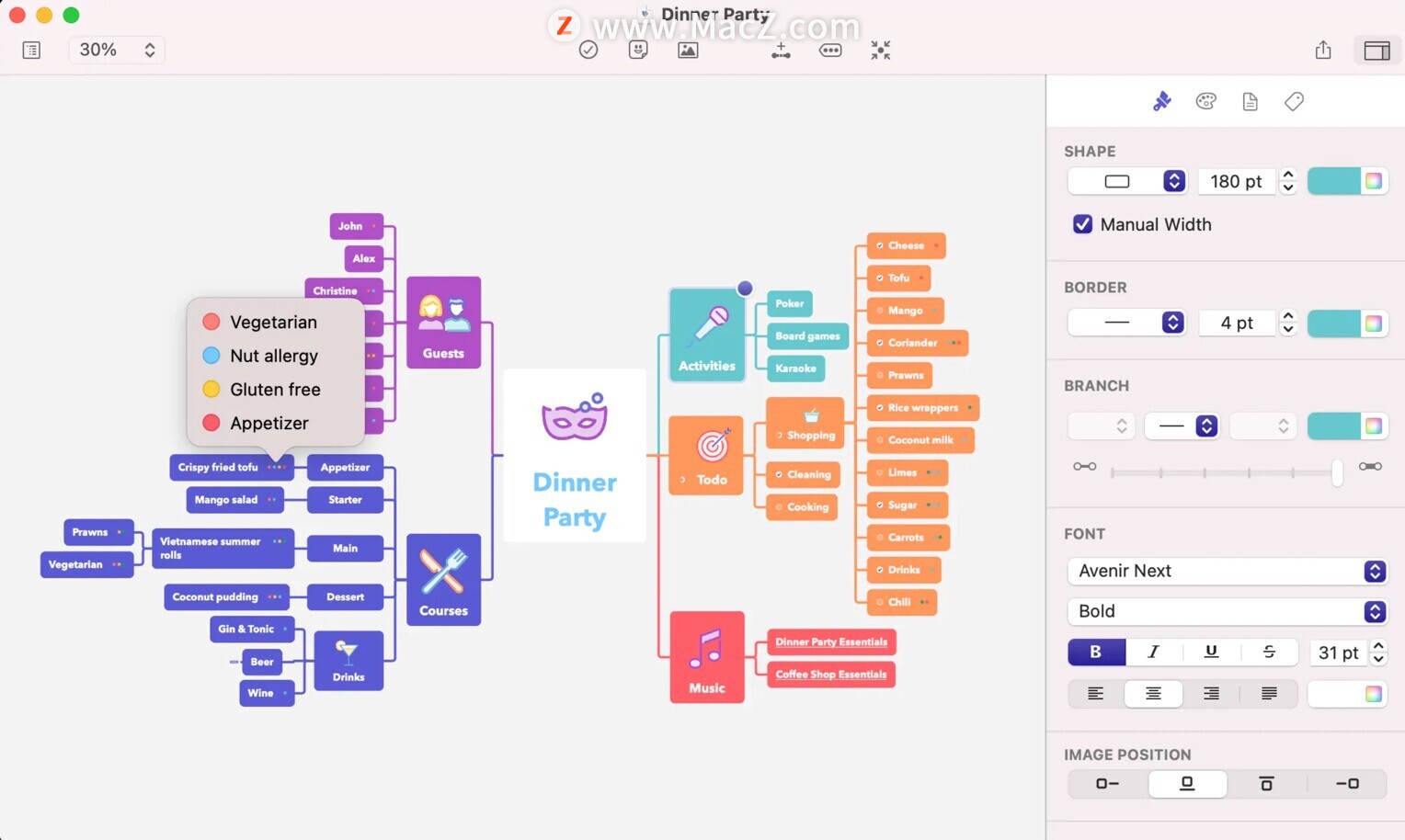Click the add child node icon
Image resolution: width=1405 pixels, height=840 pixels.
(781, 51)
